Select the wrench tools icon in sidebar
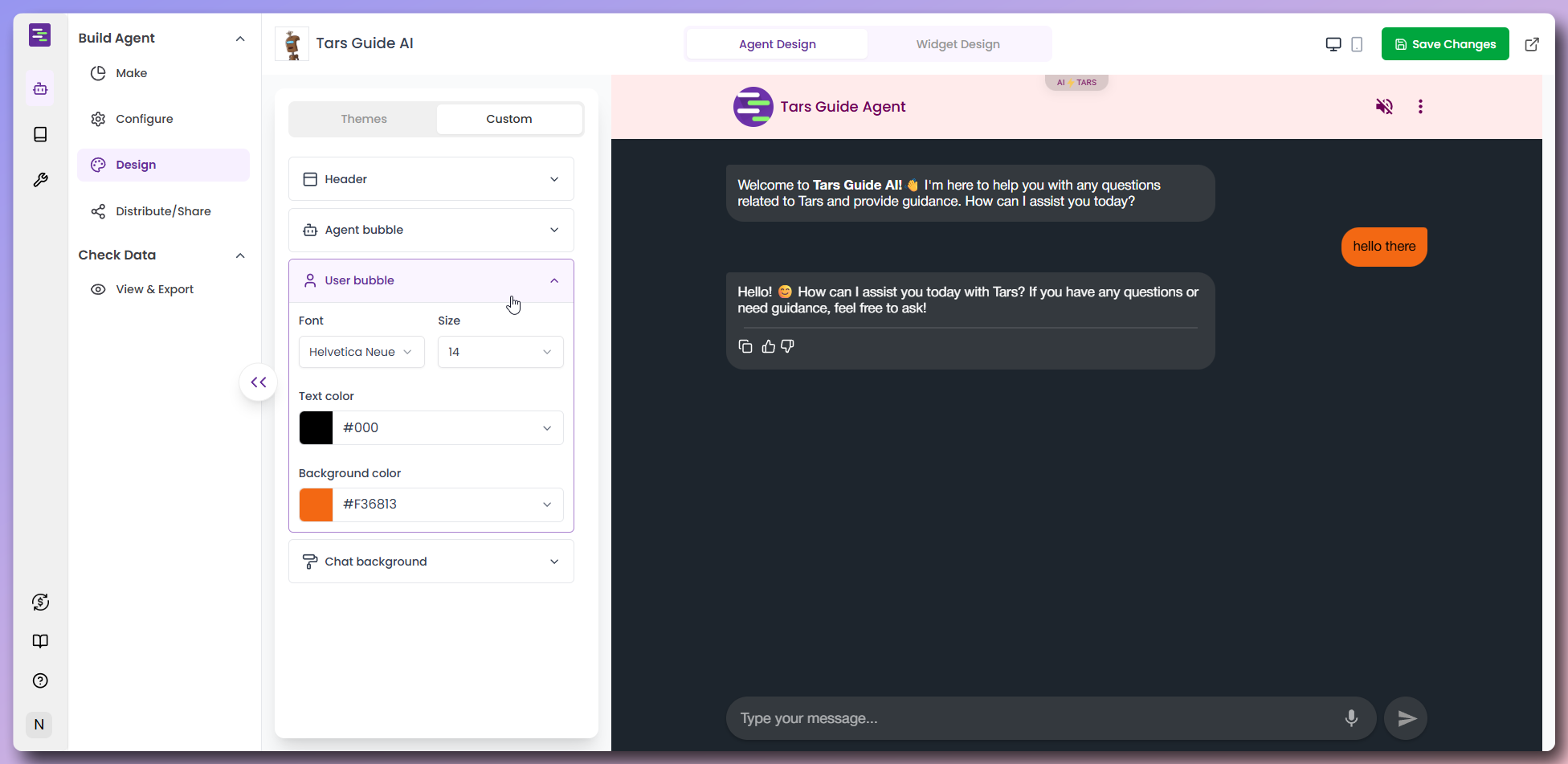 (40, 179)
